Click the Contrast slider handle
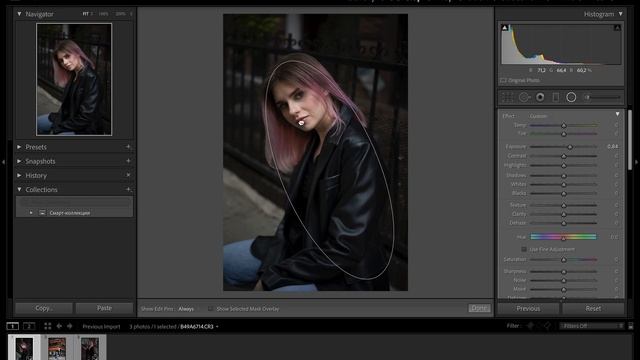 coord(564,156)
